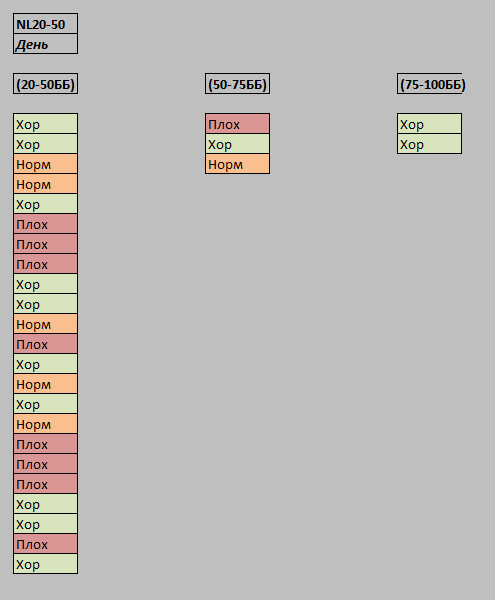The width and height of the screenshot is (495, 600).
Task: Select the second Хор cell under (75-100ББ)
Action: click(x=430, y=144)
